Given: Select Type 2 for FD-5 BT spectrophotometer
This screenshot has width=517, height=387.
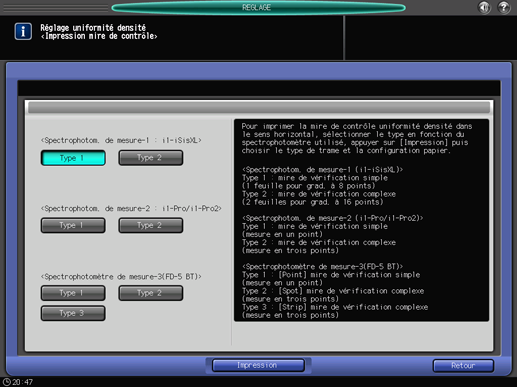Looking at the screenshot, I should click(x=150, y=293).
